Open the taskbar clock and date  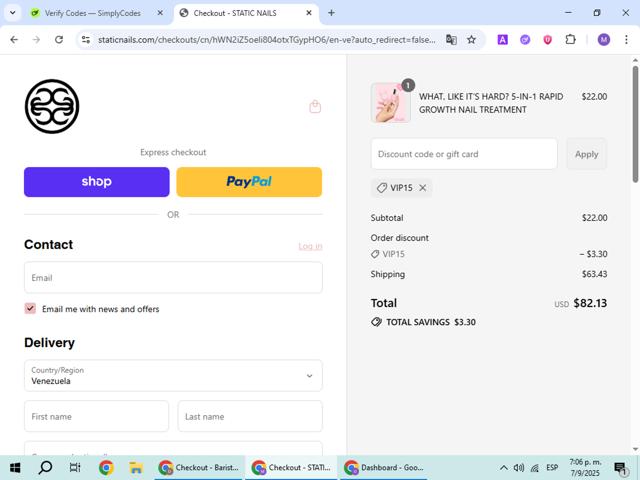pos(585,468)
